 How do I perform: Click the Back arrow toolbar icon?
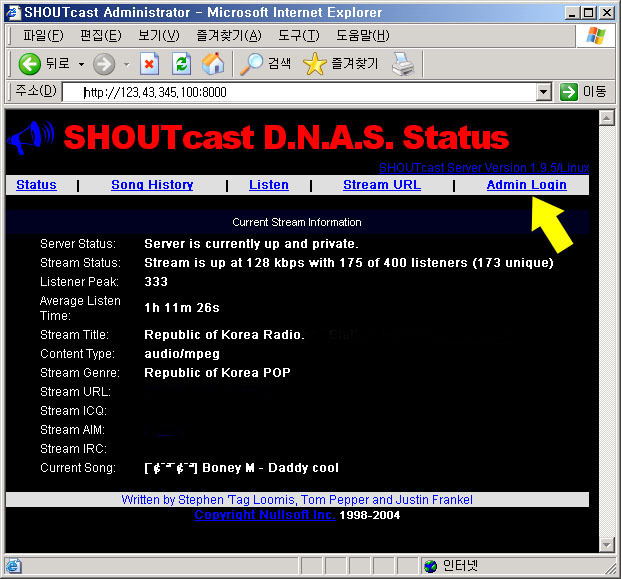click(29, 64)
